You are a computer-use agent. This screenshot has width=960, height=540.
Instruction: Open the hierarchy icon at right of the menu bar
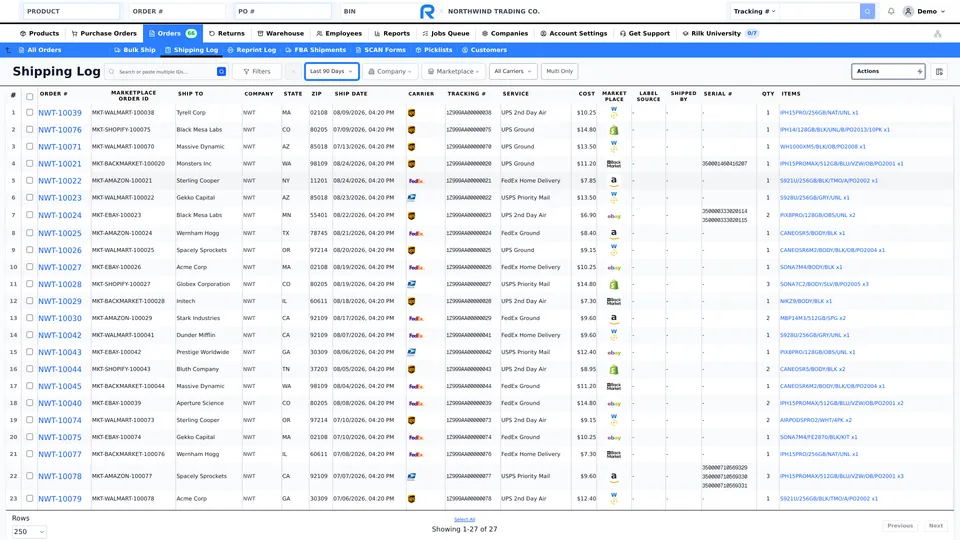click(937, 34)
